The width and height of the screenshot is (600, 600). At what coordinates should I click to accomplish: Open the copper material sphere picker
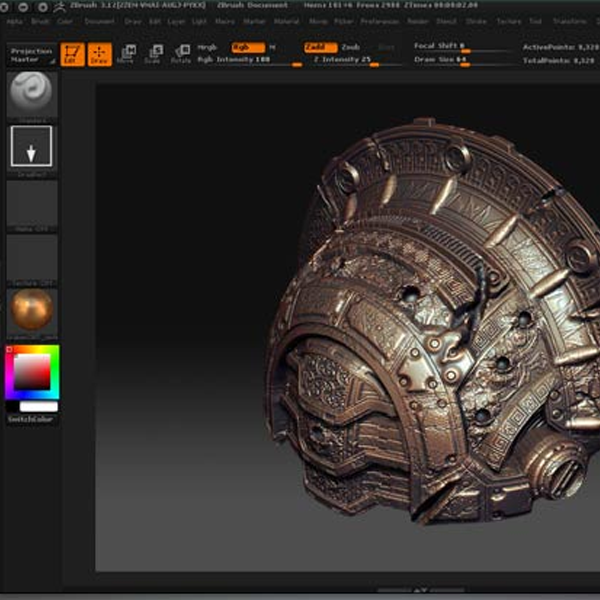click(32, 309)
